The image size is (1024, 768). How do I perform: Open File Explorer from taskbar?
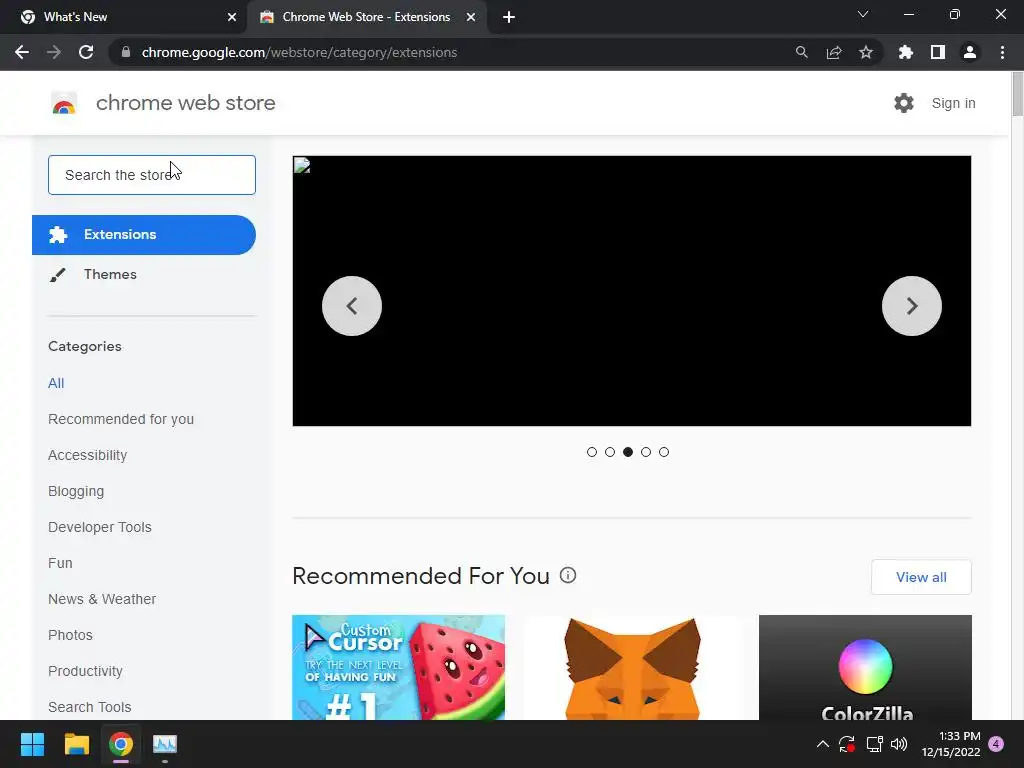[76, 744]
